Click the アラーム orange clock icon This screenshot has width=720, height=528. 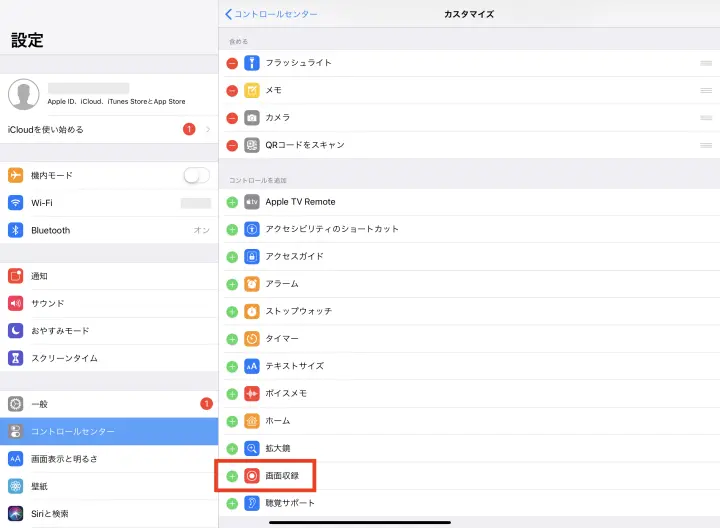(x=252, y=284)
